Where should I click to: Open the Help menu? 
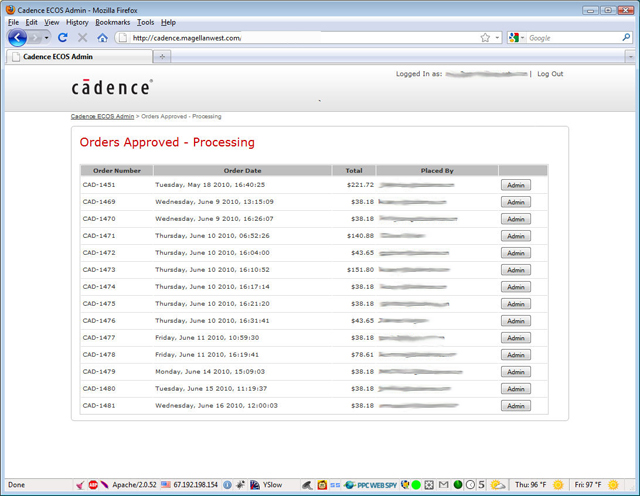point(168,22)
